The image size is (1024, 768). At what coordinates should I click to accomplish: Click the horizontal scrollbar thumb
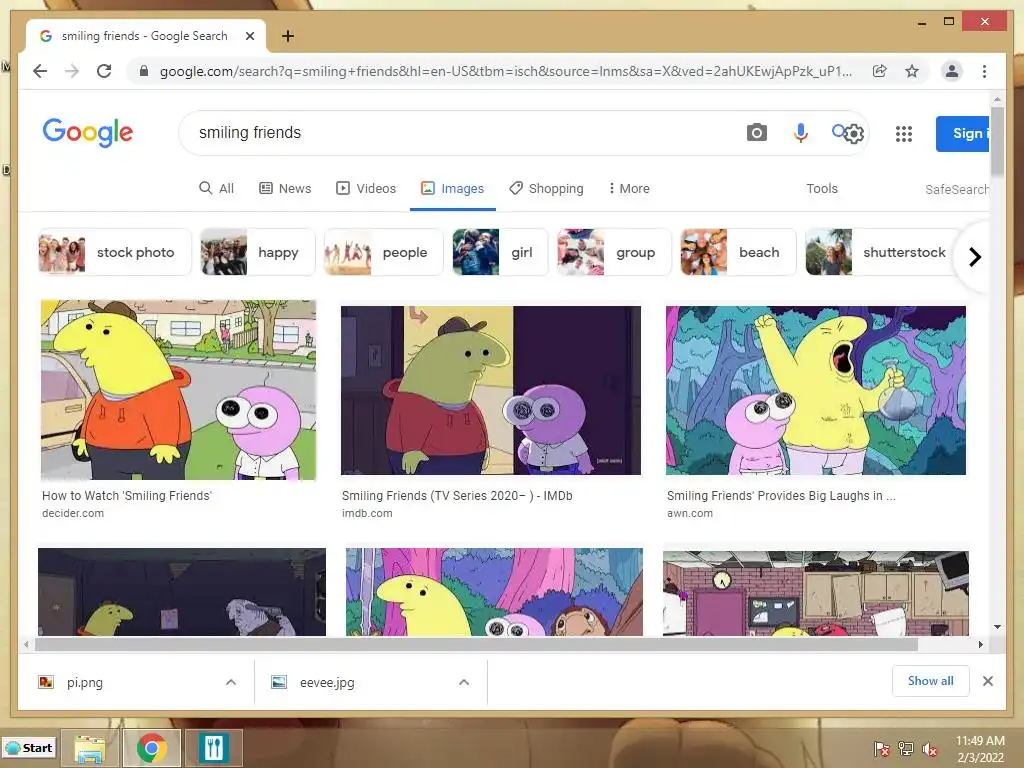(476, 645)
